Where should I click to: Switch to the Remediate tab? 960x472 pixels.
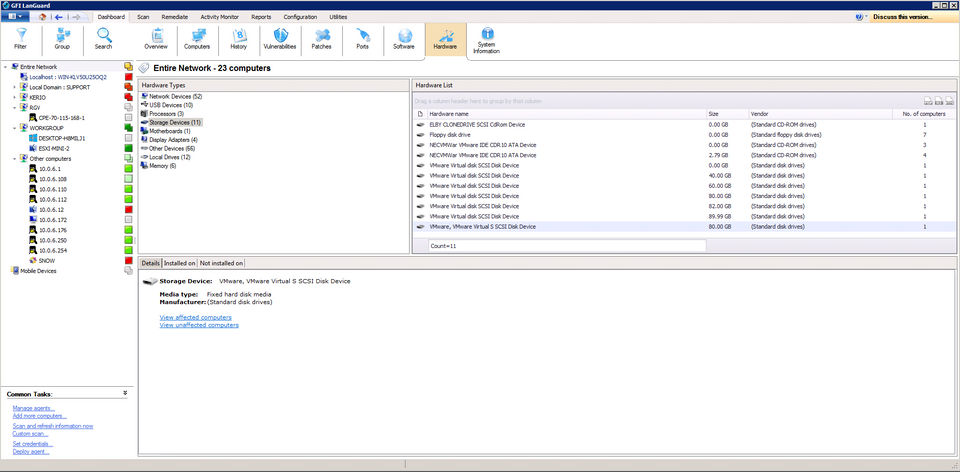(x=173, y=17)
